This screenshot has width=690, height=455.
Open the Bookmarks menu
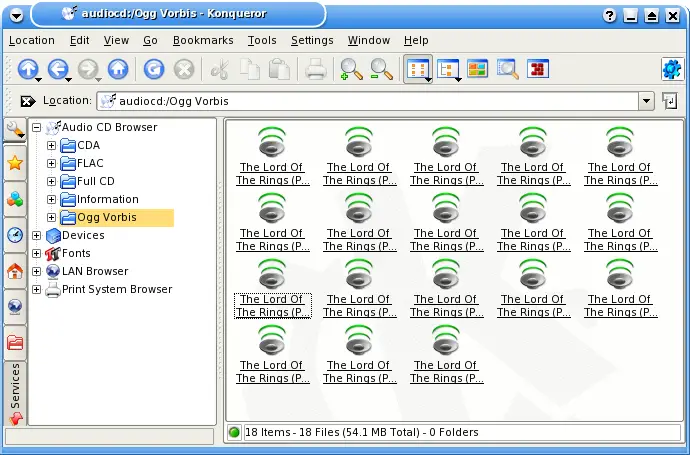[x=202, y=40]
